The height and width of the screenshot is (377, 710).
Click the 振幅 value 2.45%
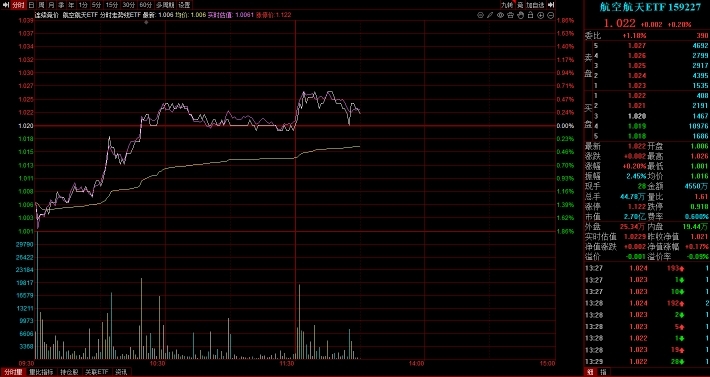[x=636, y=176]
